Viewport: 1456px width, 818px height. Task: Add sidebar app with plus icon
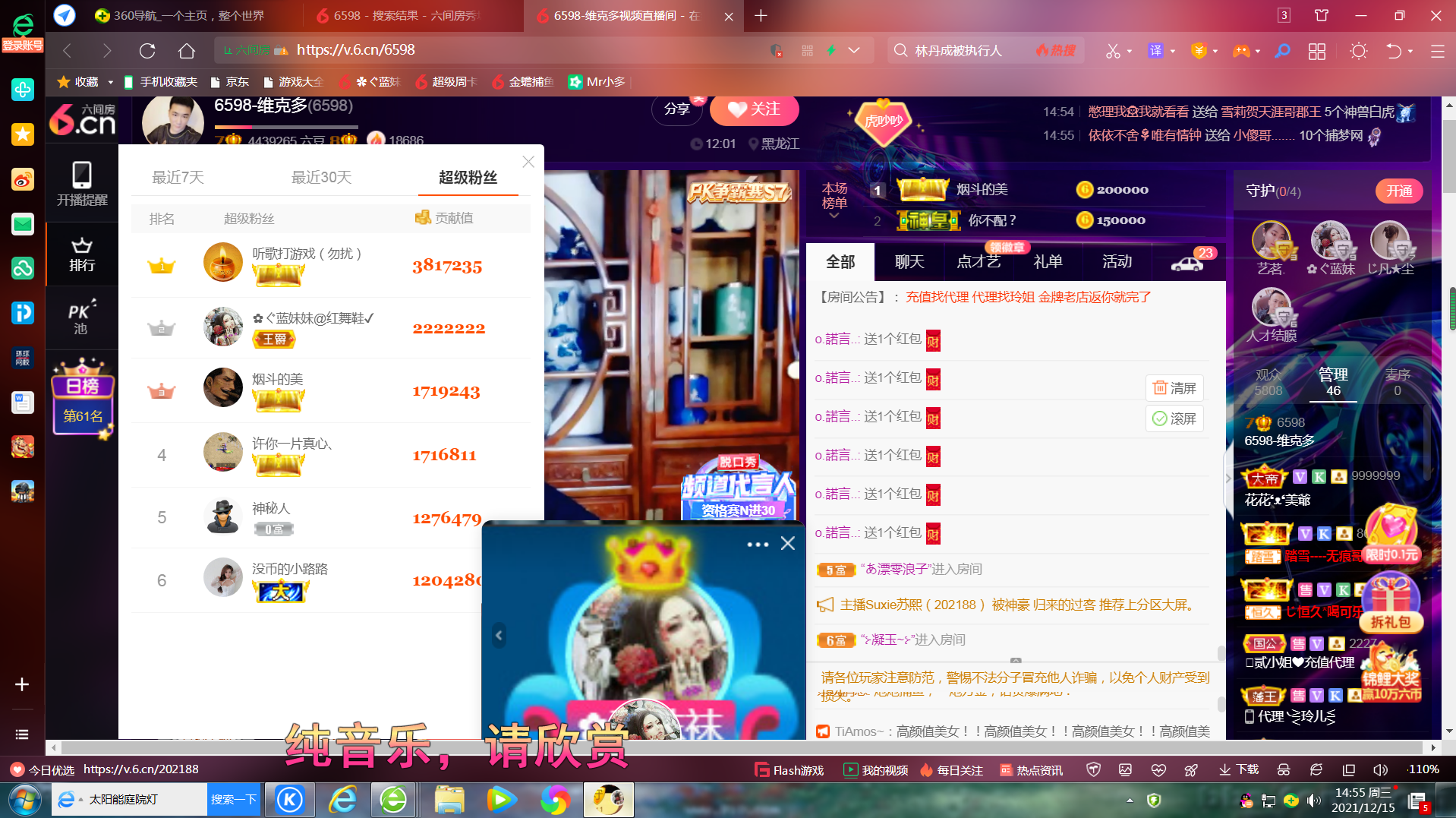click(22, 684)
